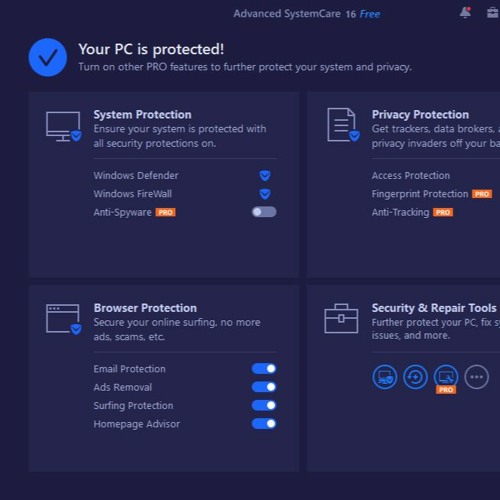Click the Windows Defender shield status icon
This screenshot has height=500, width=500.
[265, 175]
